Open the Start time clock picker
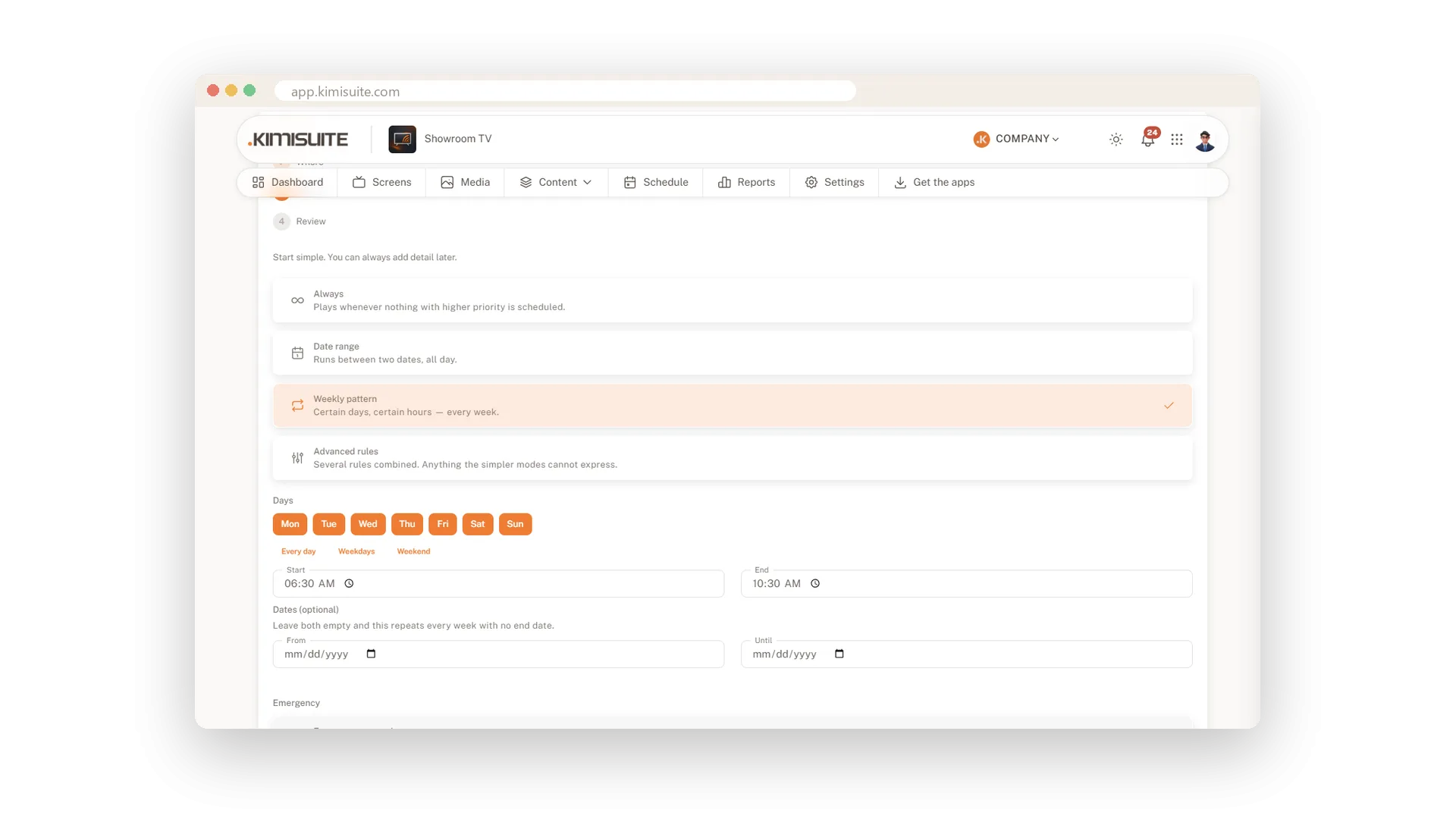Viewport: 1456px width, 819px height. tap(349, 584)
